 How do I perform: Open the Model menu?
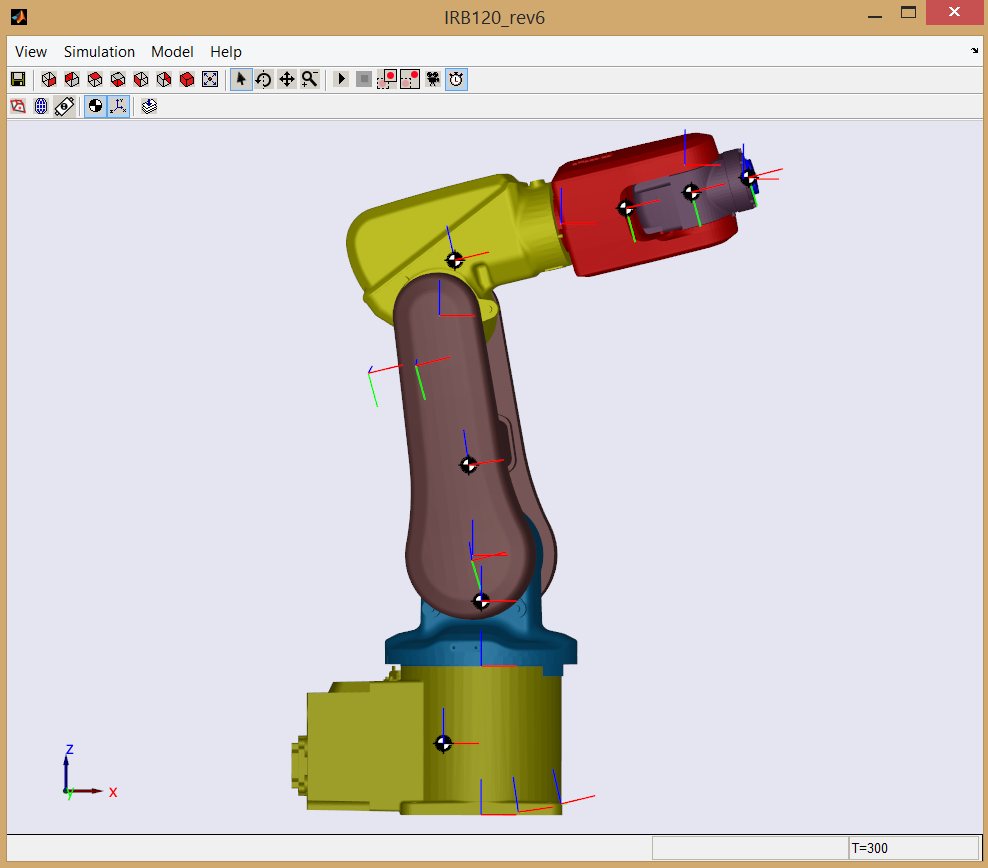(172, 52)
